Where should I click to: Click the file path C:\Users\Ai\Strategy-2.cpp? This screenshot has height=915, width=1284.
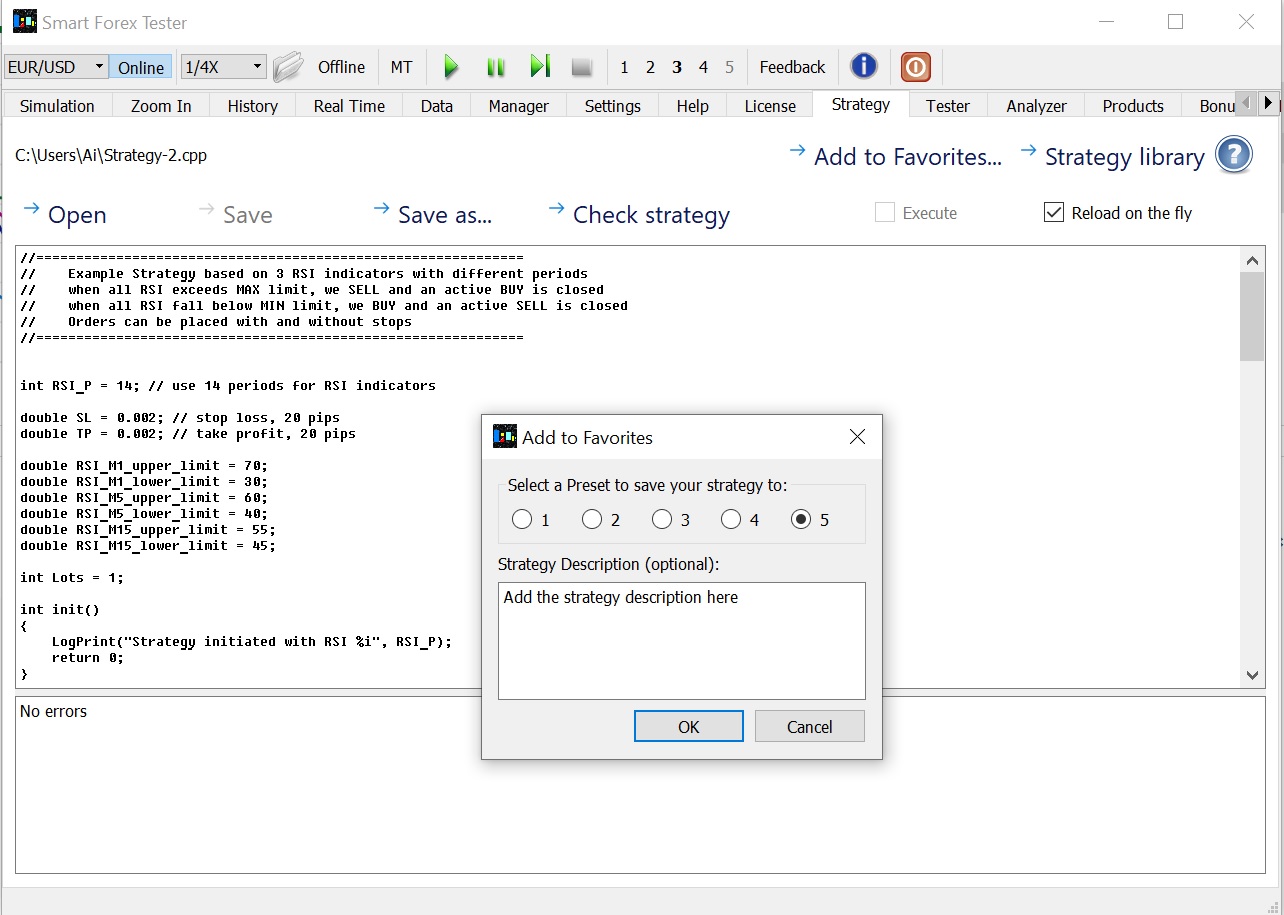(x=111, y=155)
